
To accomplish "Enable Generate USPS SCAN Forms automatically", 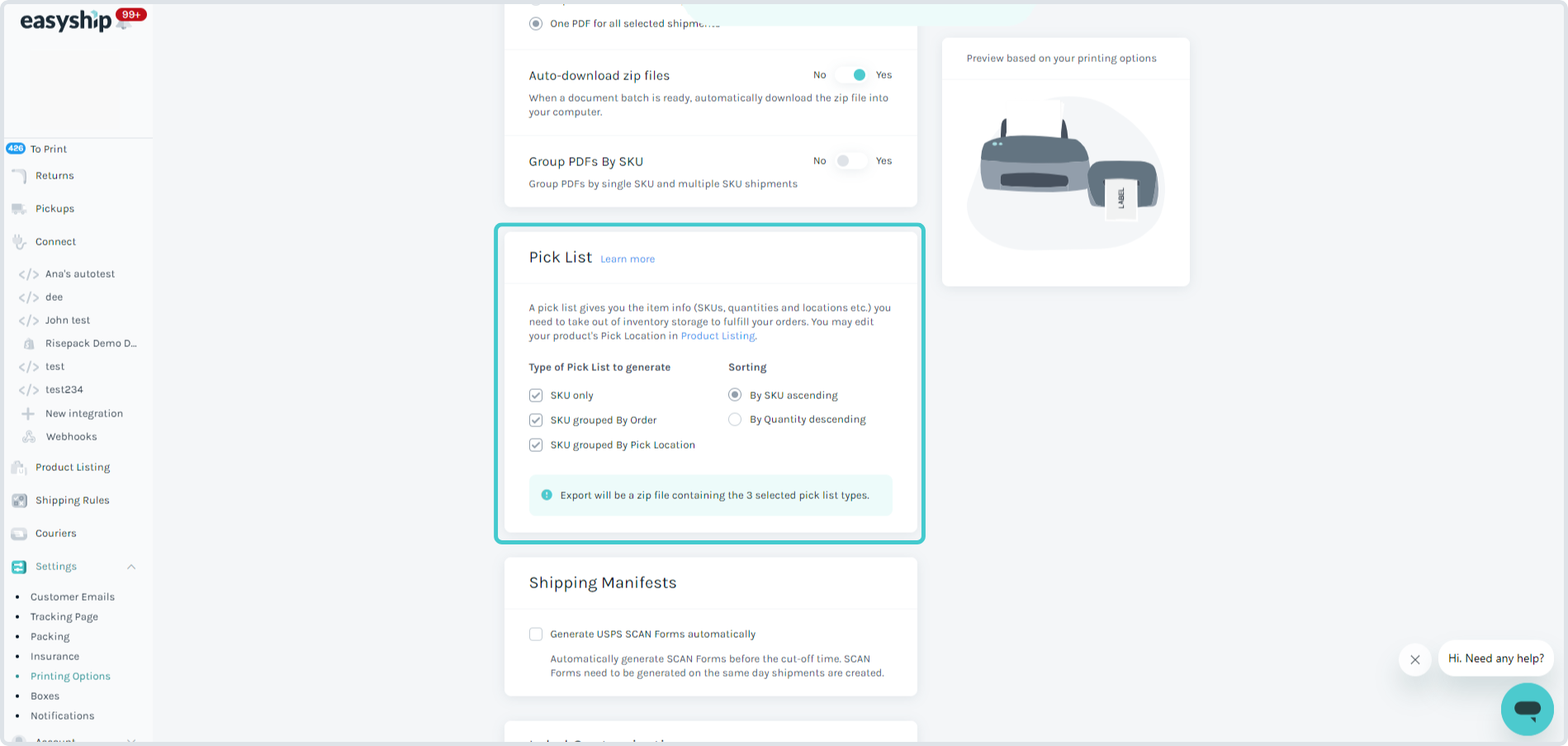I will tap(536, 634).
